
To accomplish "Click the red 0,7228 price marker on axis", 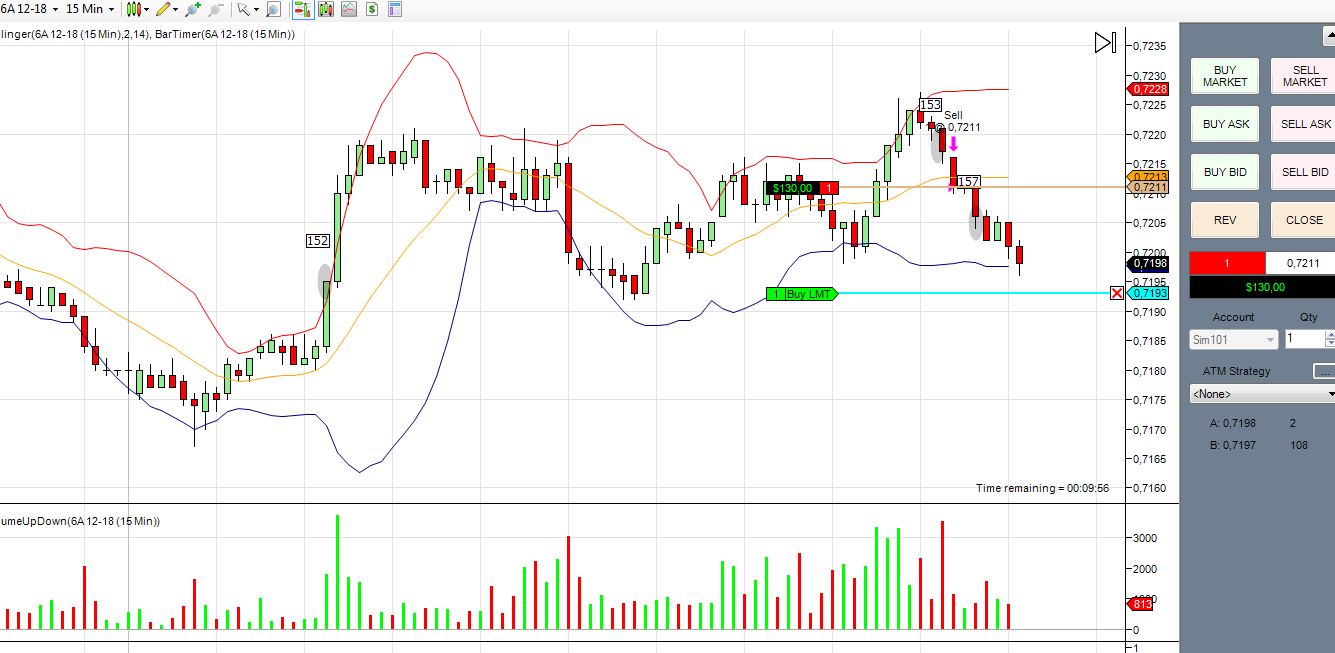I will point(1150,89).
